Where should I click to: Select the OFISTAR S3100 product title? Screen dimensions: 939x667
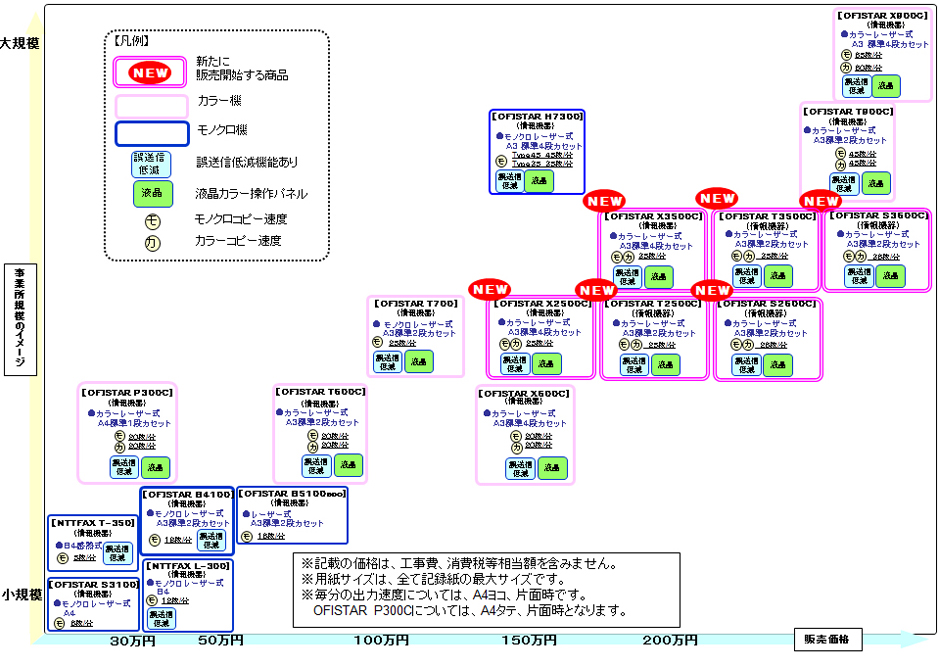[x=93, y=584]
